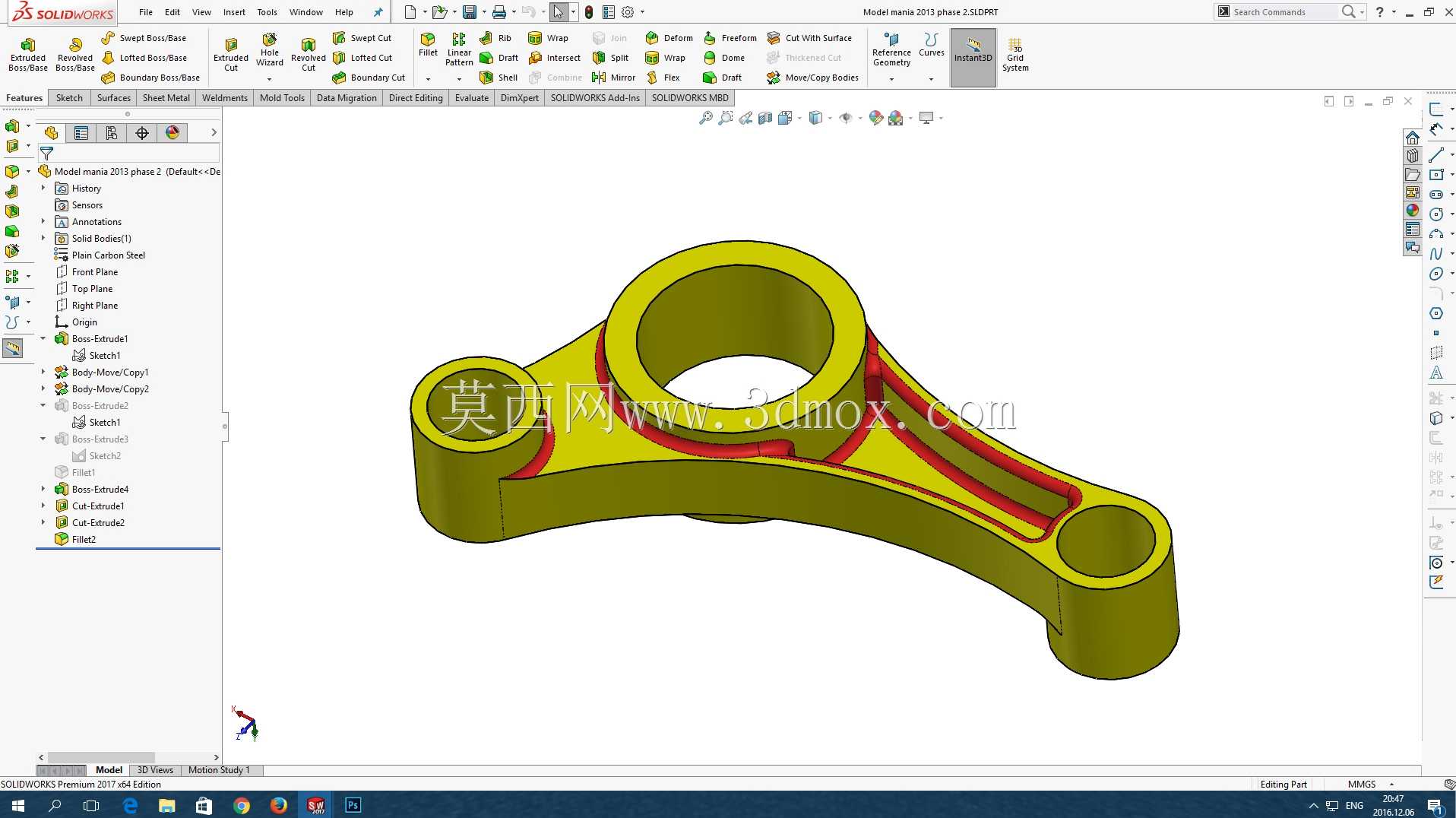Expand the Annotations folder
The height and width of the screenshot is (818, 1456).
click(x=43, y=221)
